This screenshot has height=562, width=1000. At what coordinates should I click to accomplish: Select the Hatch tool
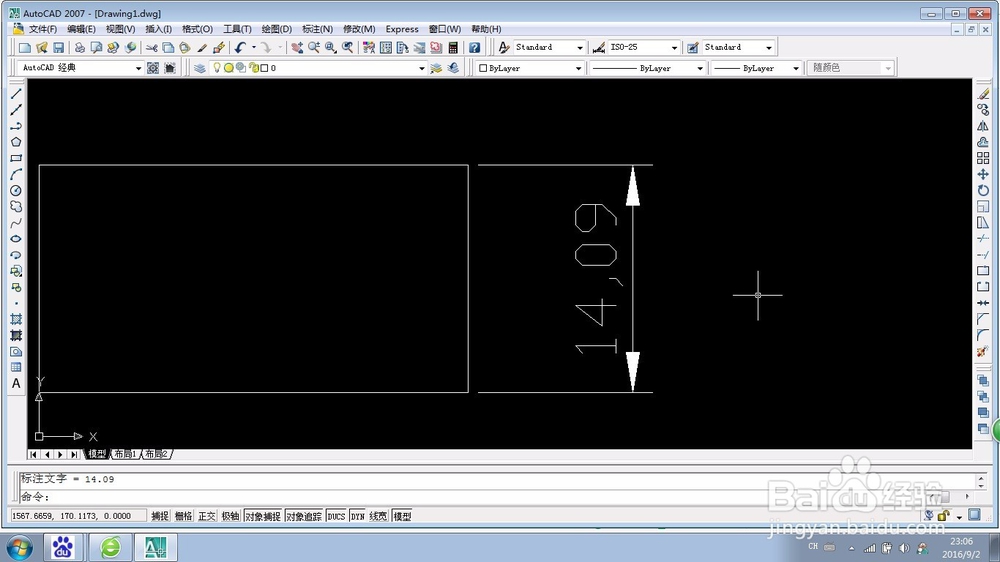(16, 319)
